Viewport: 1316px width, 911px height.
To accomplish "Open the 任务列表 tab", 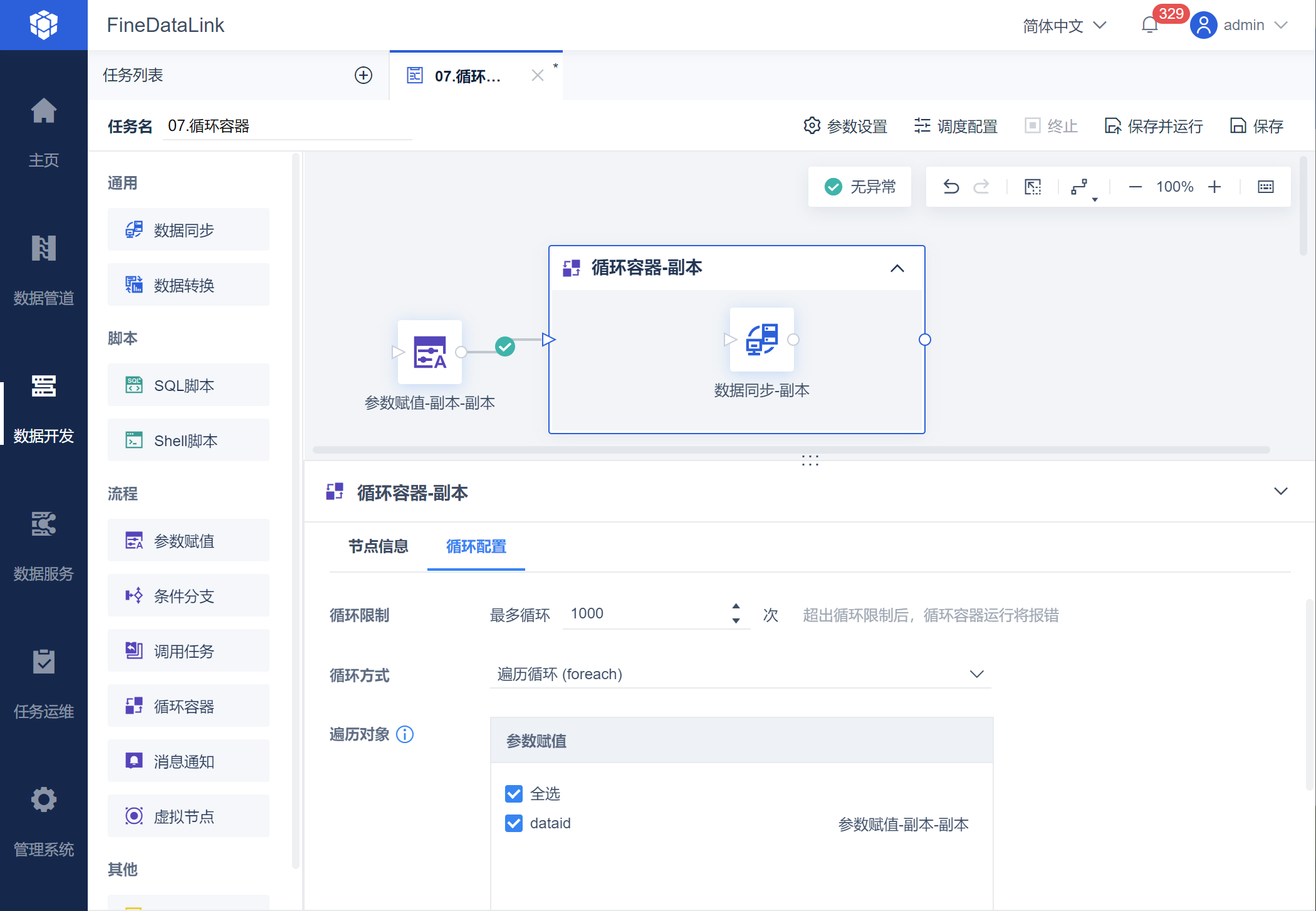I will tap(133, 75).
